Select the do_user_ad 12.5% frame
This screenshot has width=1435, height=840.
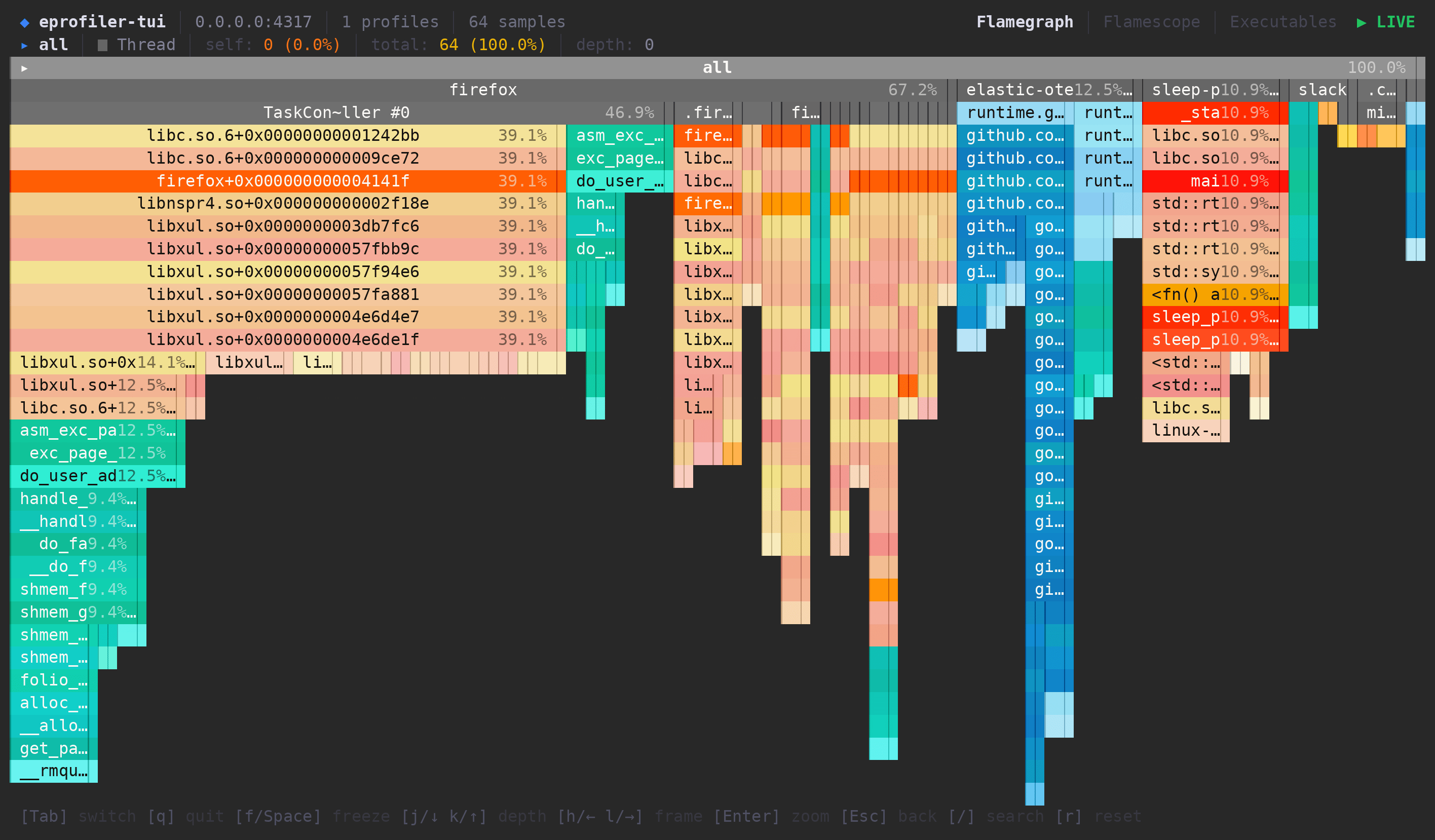point(98,476)
